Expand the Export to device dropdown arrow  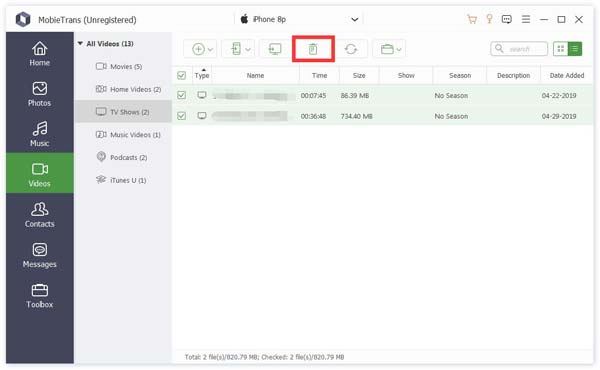click(248, 49)
